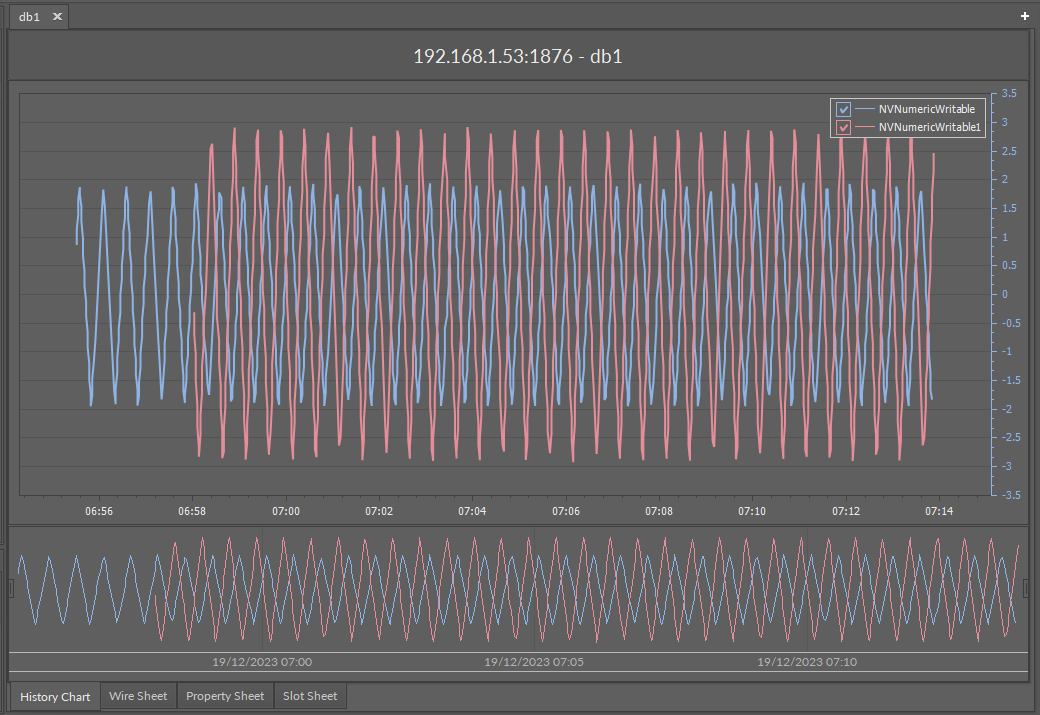This screenshot has width=1040, height=715.
Task: Click the chart title 192.168.1.53:1876 - db1
Action: point(519,56)
